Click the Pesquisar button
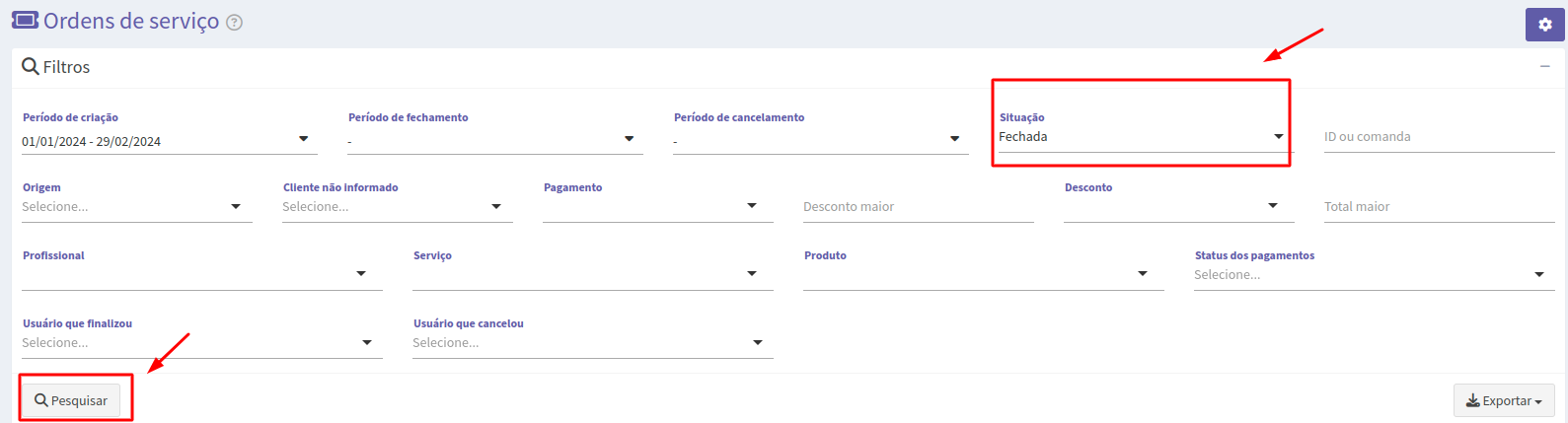Screen dimensions: 1568x423 point(71,400)
